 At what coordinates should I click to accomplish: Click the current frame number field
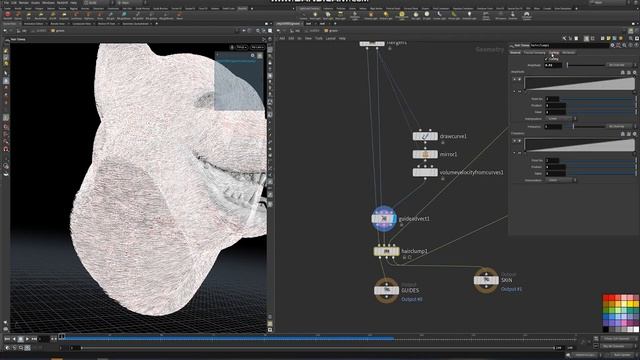(44, 339)
